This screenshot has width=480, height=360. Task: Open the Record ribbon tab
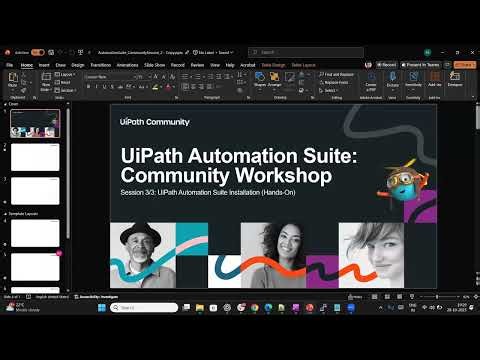click(x=178, y=65)
